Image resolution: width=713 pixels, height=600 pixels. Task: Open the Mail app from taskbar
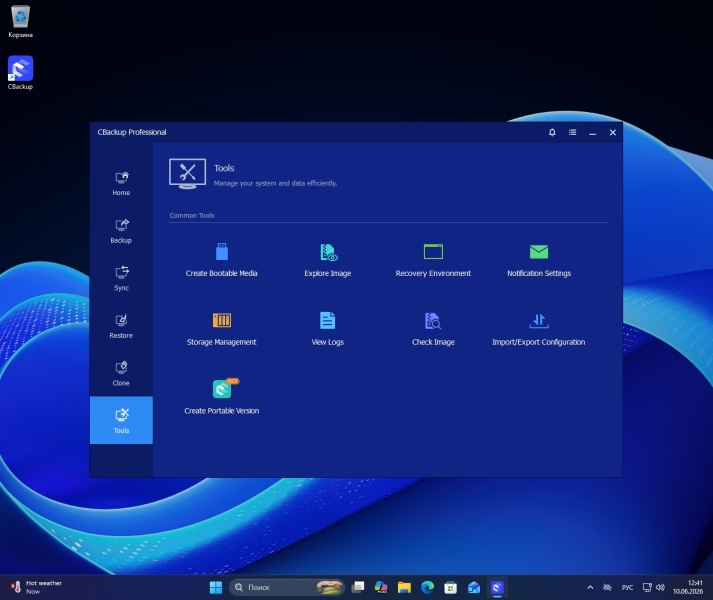click(474, 587)
